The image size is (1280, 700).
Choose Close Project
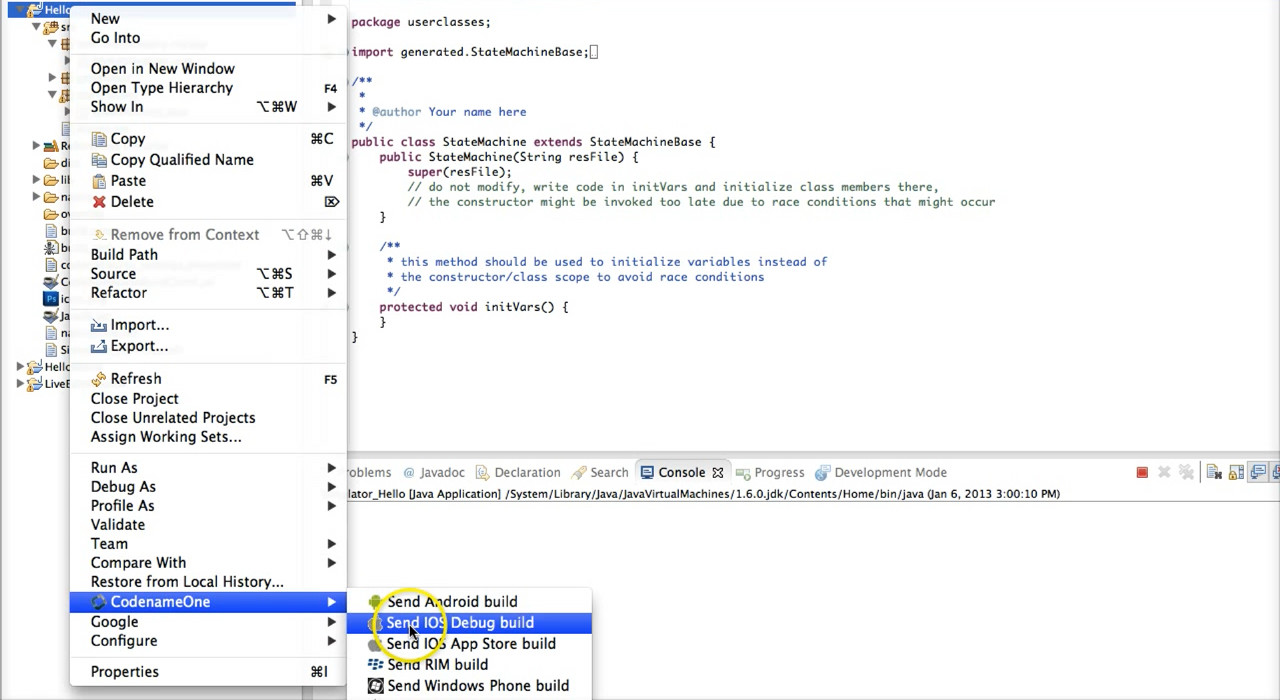[208, 399]
